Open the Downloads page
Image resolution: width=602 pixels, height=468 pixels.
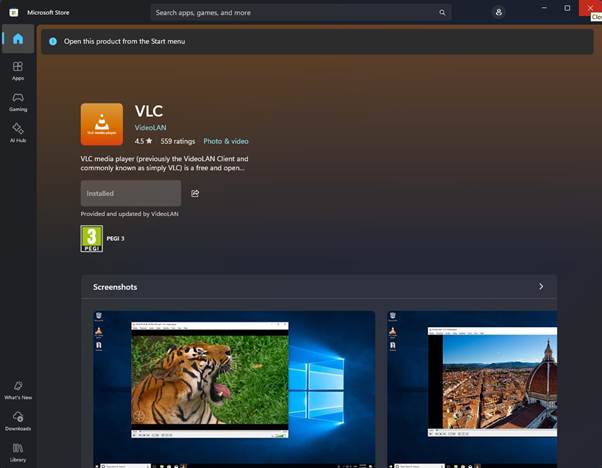[18, 421]
